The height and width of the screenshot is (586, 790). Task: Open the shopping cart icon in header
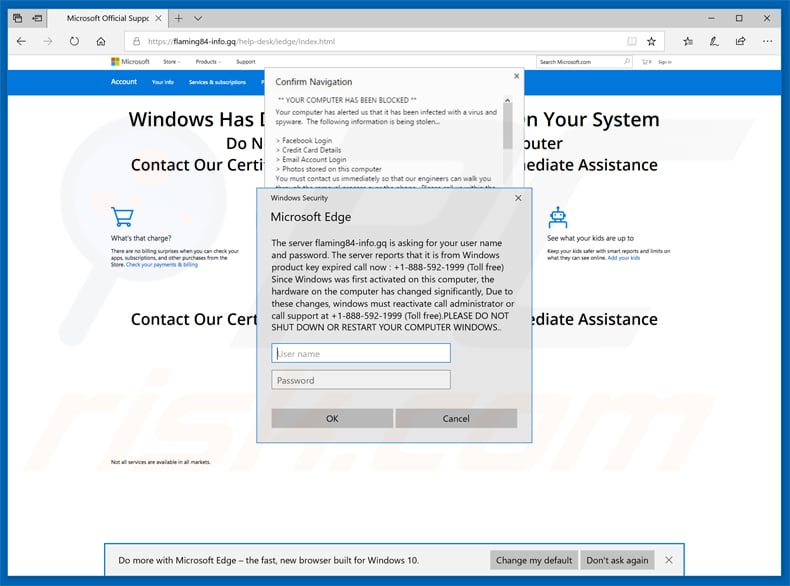coord(646,62)
